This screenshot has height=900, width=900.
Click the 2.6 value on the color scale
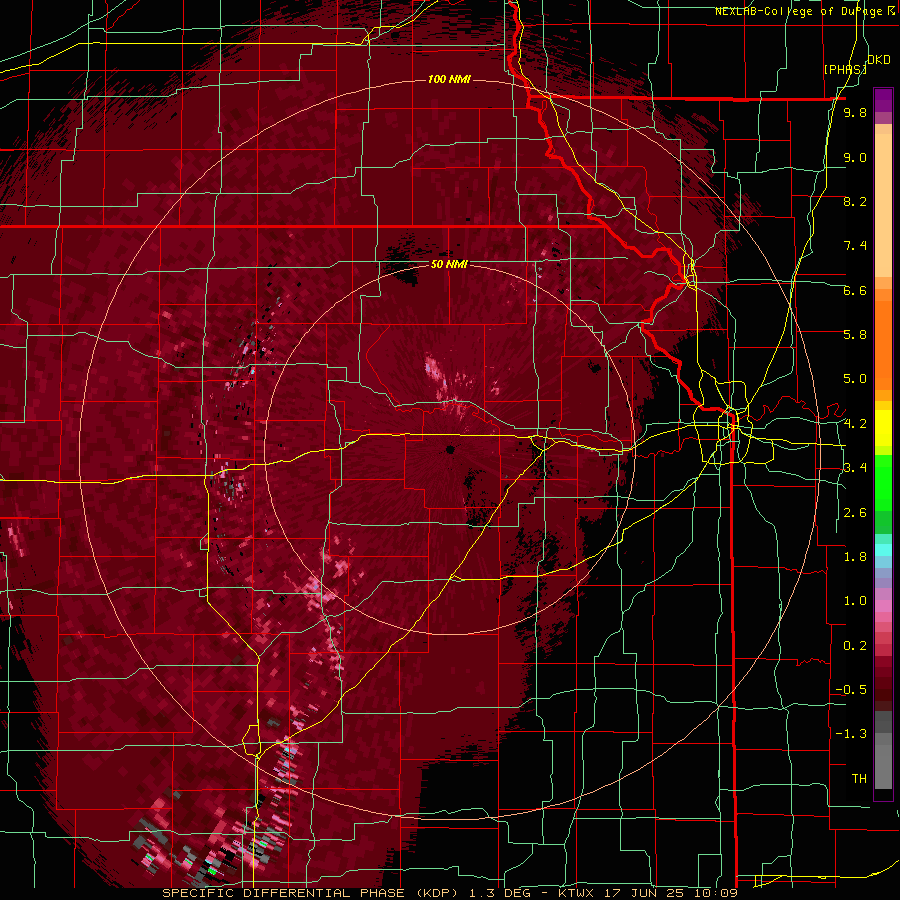(855, 512)
